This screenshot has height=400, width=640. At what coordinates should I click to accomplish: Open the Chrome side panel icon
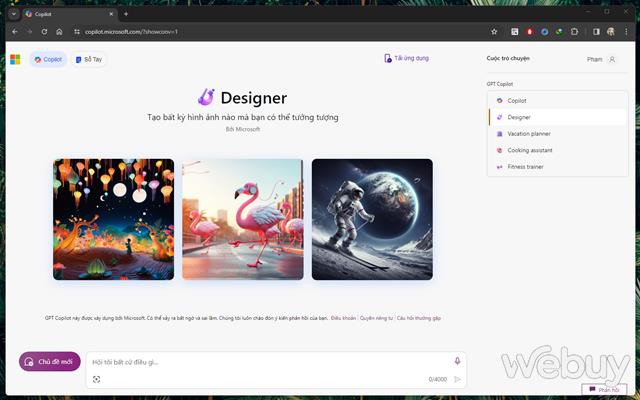[x=596, y=31]
